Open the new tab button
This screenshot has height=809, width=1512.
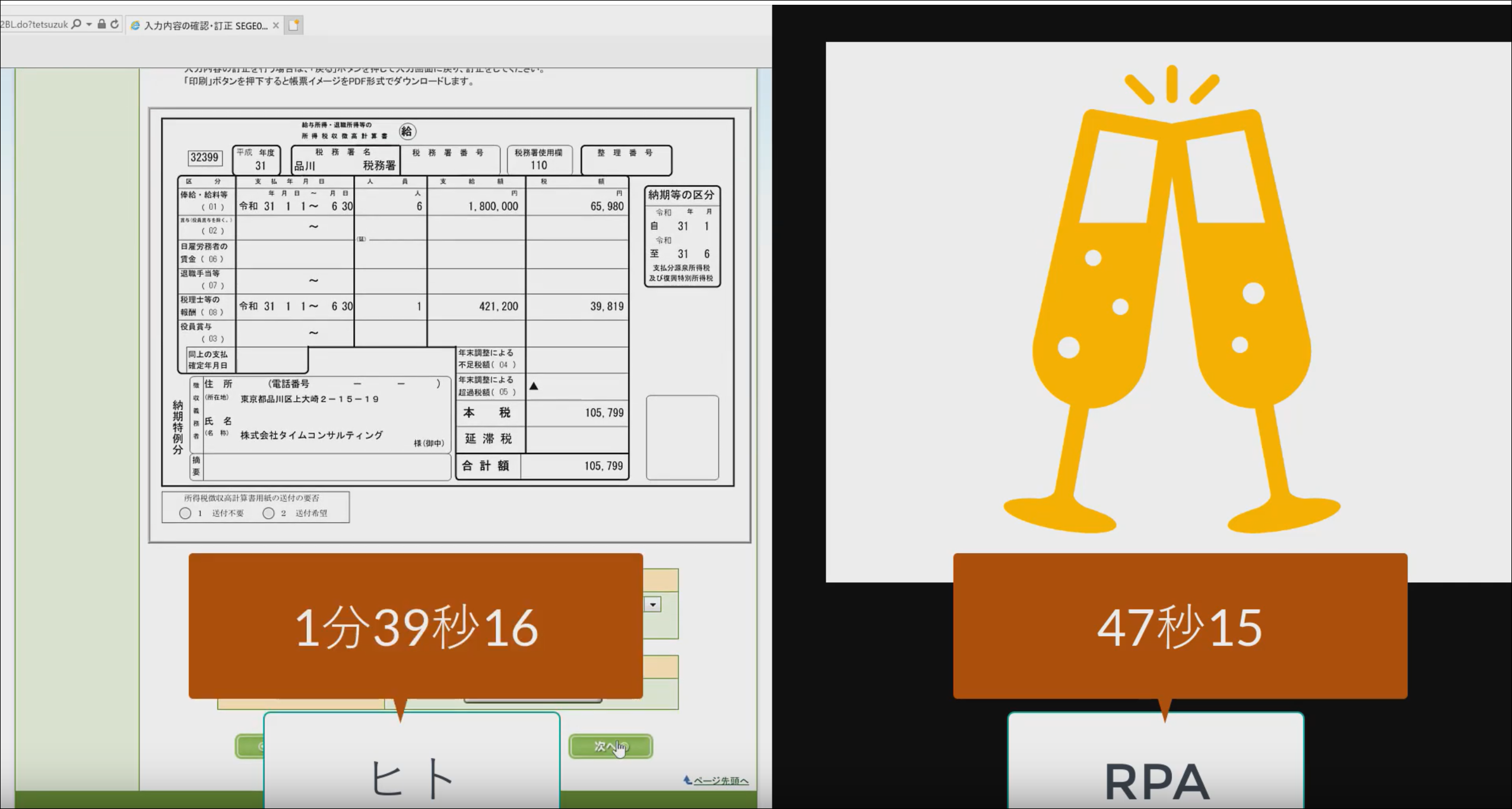click(293, 25)
